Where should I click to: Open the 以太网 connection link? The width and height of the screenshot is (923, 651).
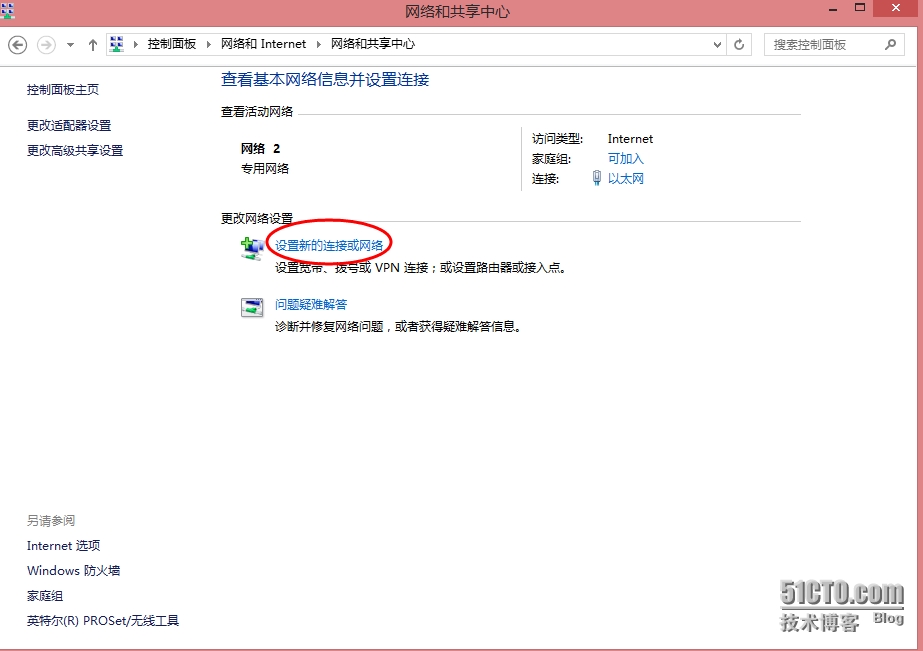coord(626,178)
